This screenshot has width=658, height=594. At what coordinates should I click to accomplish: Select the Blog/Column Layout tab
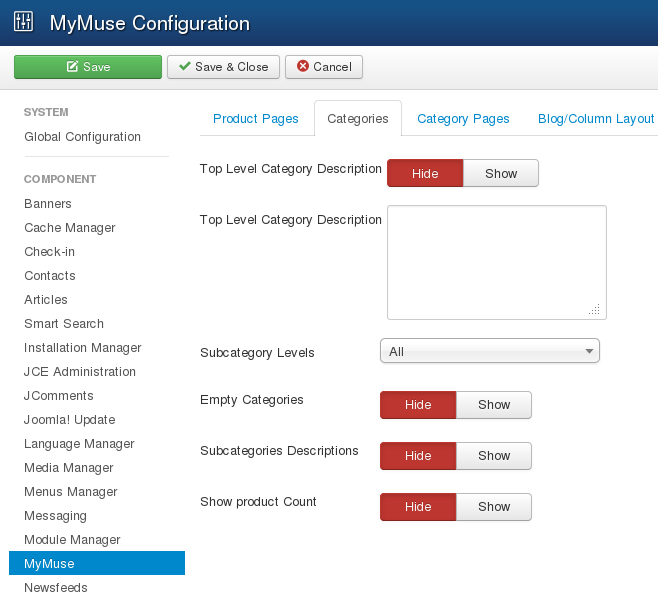(x=595, y=118)
